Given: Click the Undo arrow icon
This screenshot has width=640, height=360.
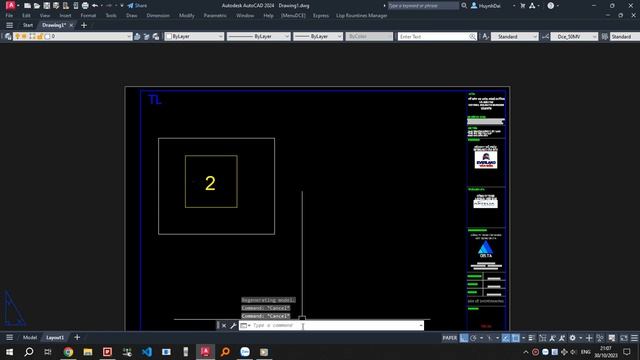Looking at the screenshot, I should coord(95,6).
